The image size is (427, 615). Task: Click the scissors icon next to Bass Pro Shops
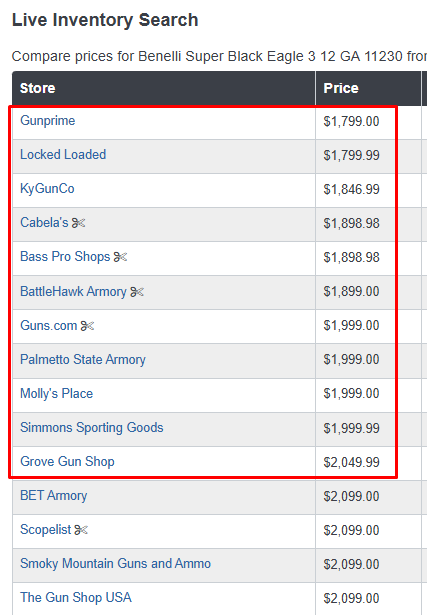coord(120,257)
